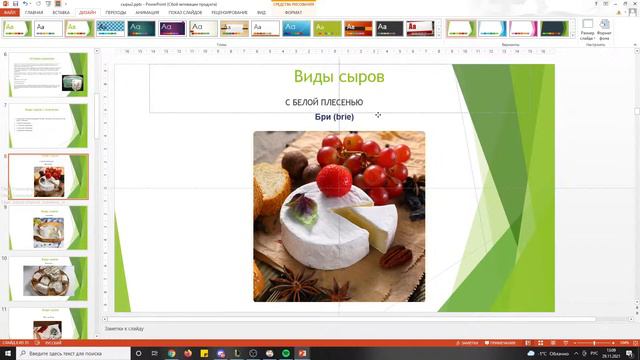Select the brie cheese picture on slide
The width and height of the screenshot is (640, 360).
coord(339,216)
